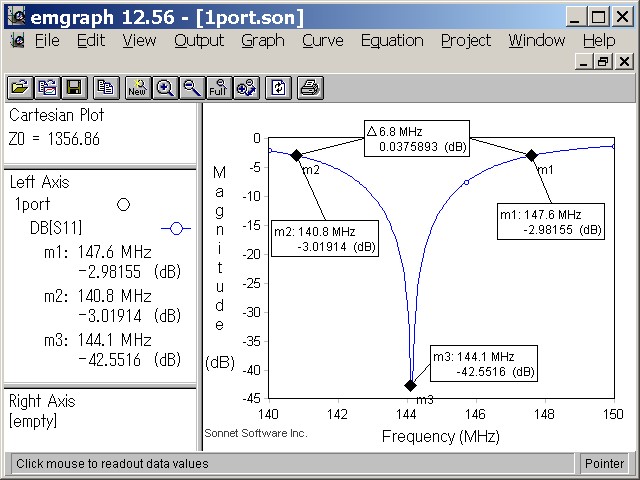Click the circle symbol next to 1port
The image size is (640, 480).
point(123,204)
